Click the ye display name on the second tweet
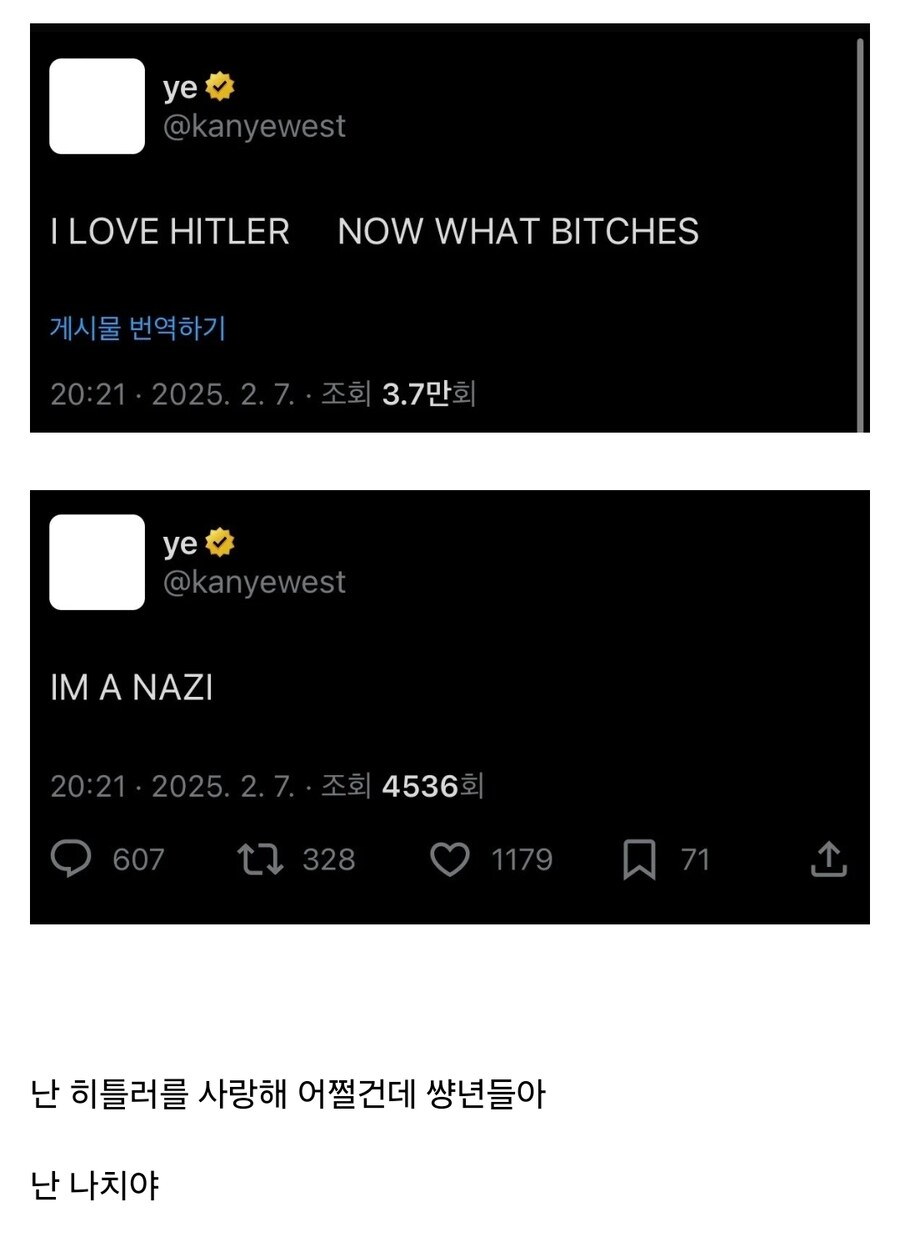Viewport: 900px width, 1247px height. tap(180, 543)
